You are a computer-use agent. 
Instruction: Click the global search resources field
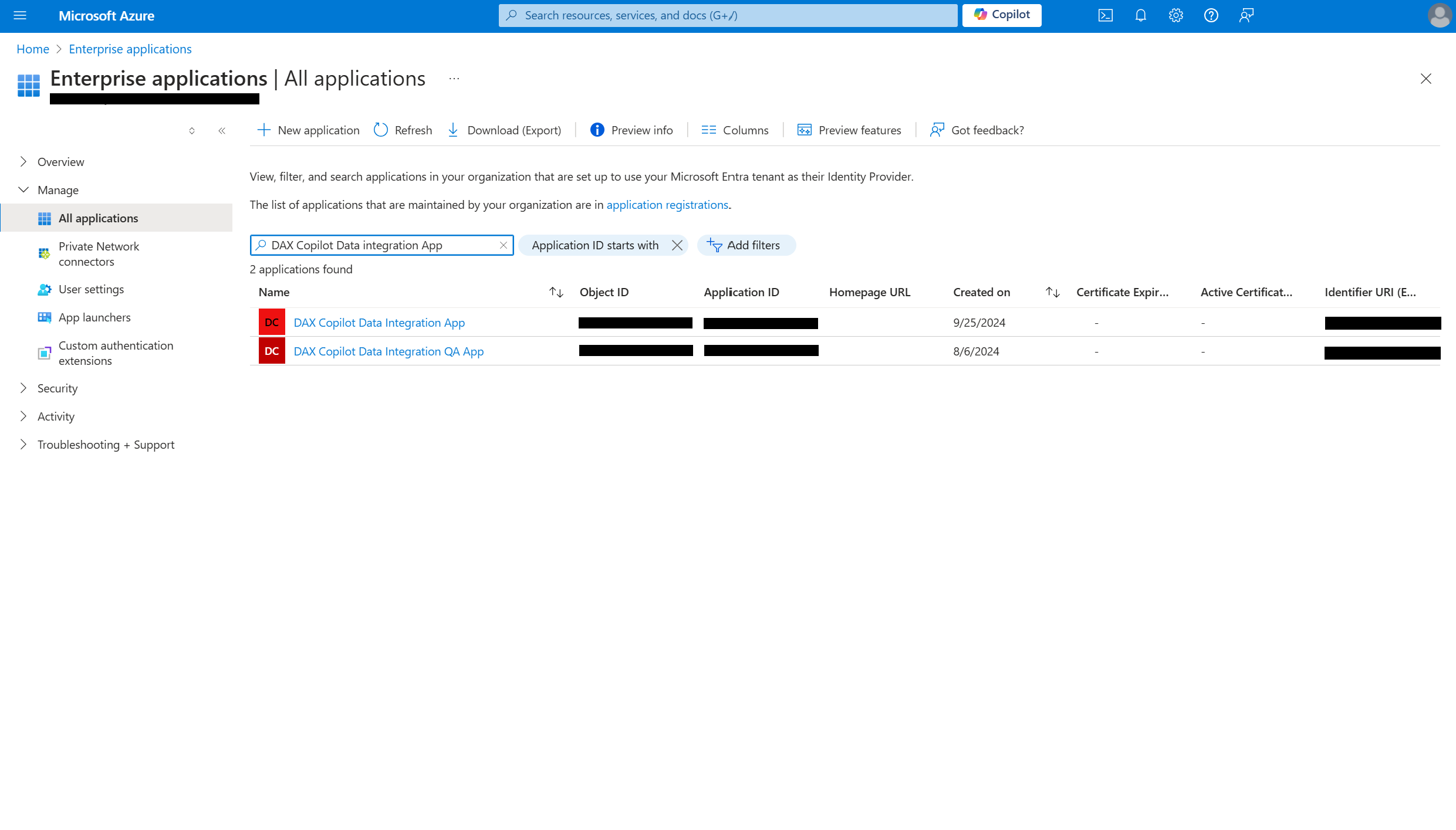click(x=728, y=15)
